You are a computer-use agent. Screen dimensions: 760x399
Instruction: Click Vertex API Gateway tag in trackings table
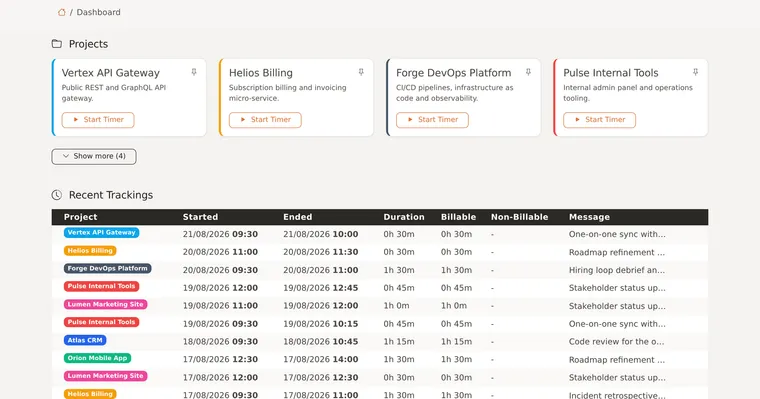pos(101,233)
